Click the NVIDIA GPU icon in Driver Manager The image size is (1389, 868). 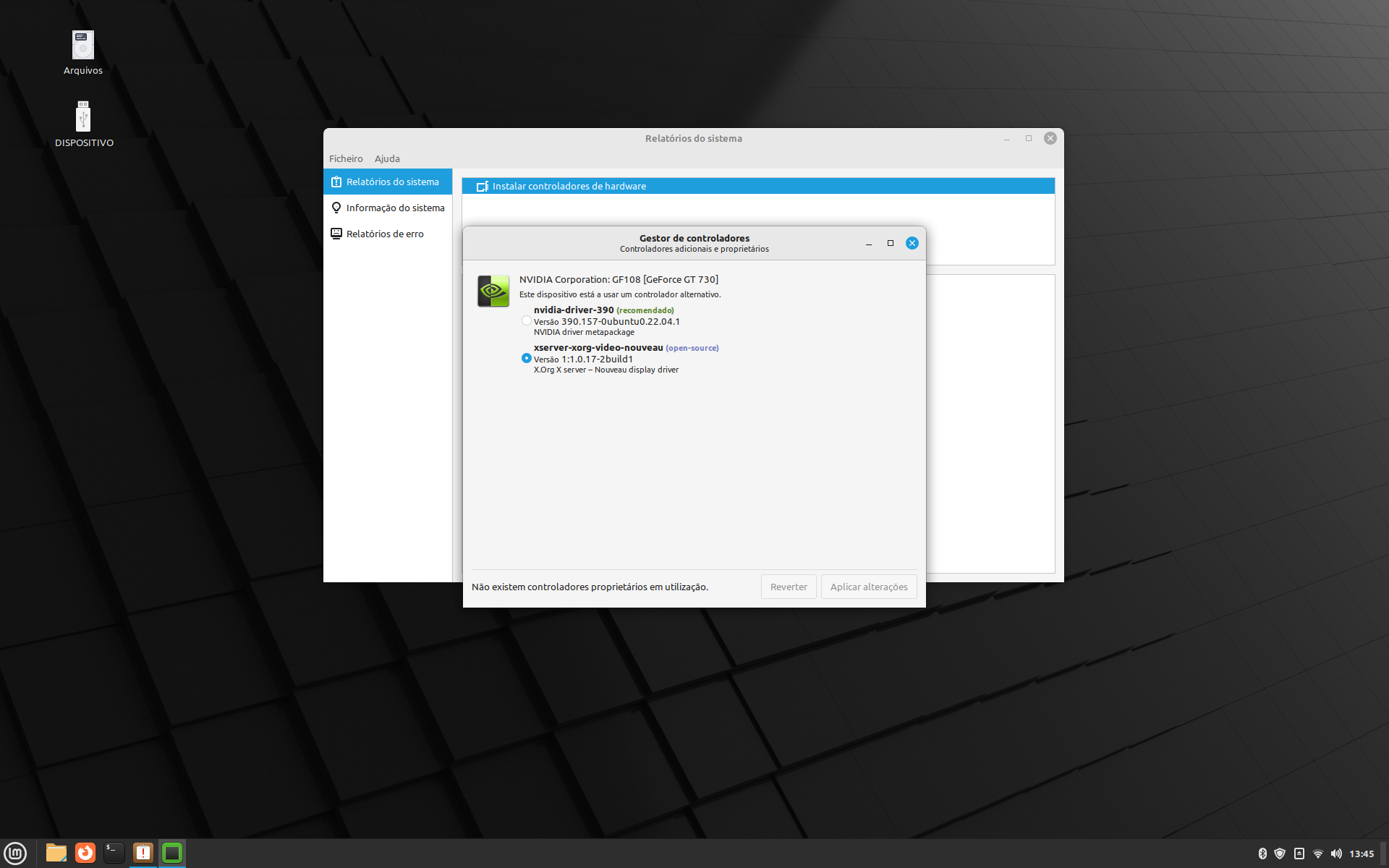(493, 290)
